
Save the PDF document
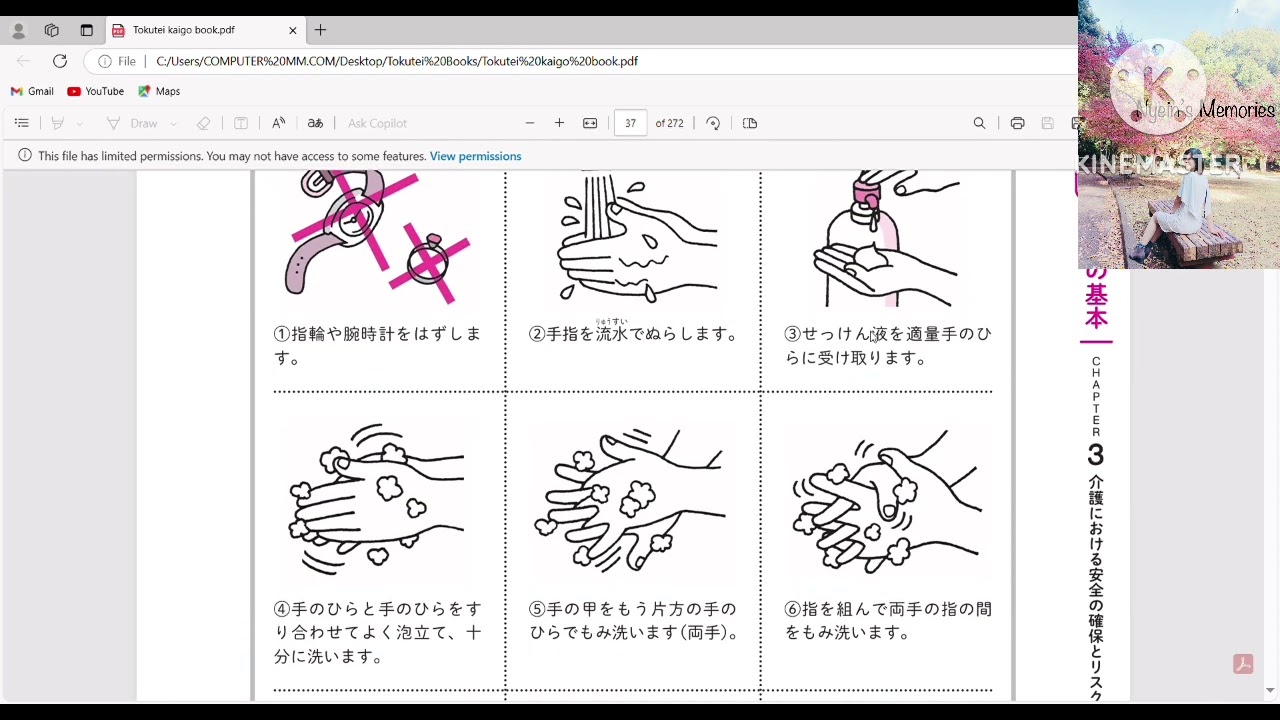[x=1048, y=123]
